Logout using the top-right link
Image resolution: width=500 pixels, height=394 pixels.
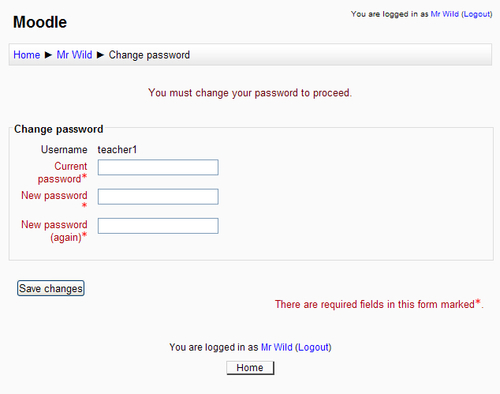(x=477, y=14)
